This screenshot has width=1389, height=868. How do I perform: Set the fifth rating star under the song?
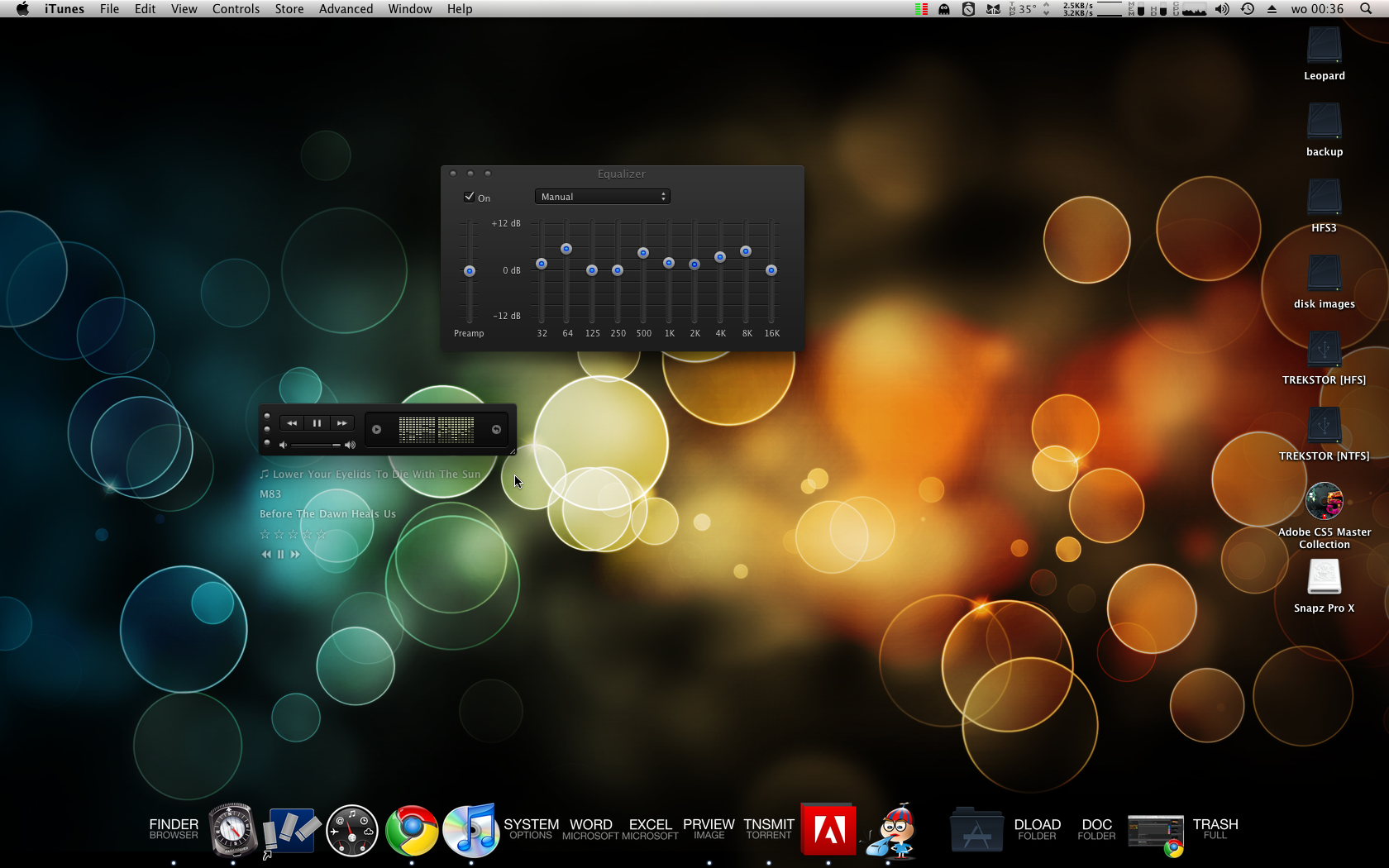[x=322, y=534]
